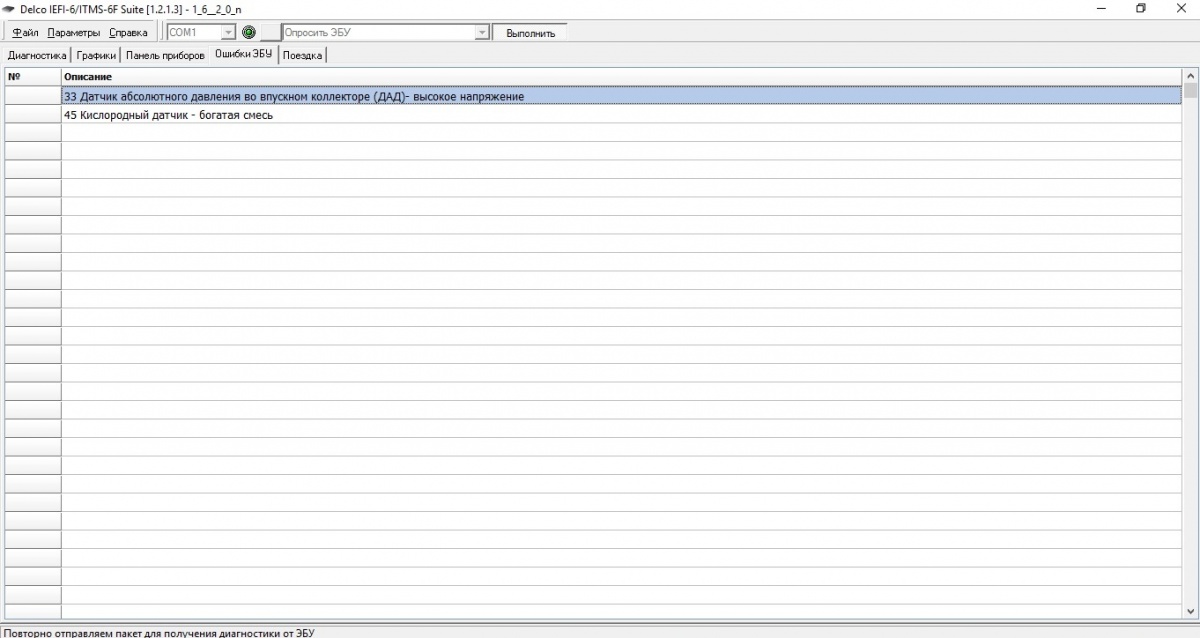Click the Delco application icon in title bar
This screenshot has width=1200, height=638.
(x=10, y=9)
